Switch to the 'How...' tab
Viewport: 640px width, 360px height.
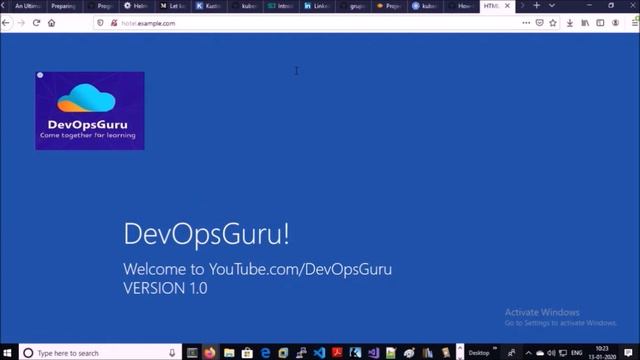click(x=461, y=6)
